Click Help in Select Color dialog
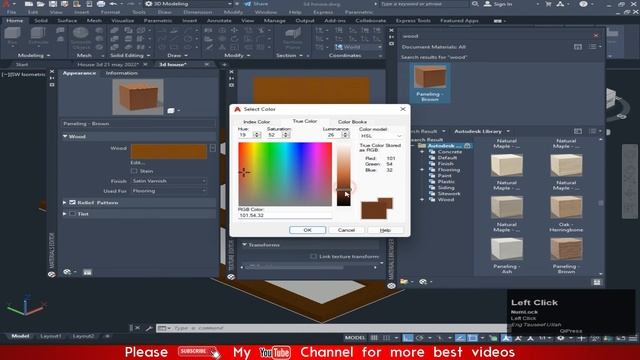This screenshot has height=360, width=640. [385, 230]
